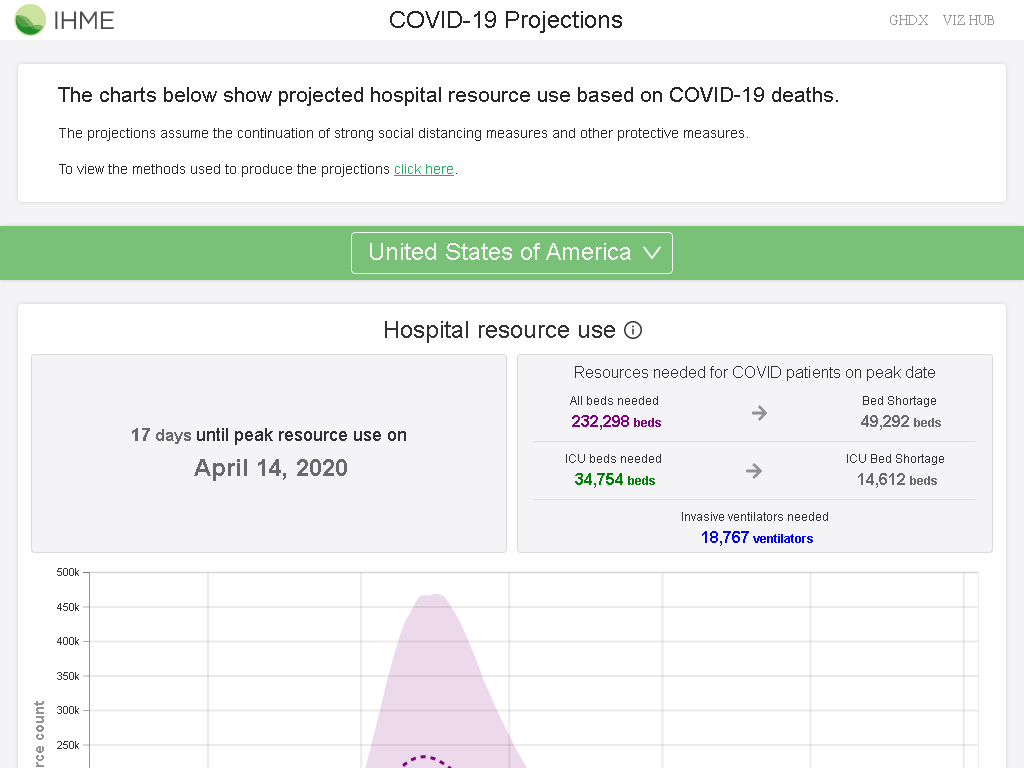Click the 34,754 ICU beds value
This screenshot has width=1024, height=768.
[x=615, y=479]
